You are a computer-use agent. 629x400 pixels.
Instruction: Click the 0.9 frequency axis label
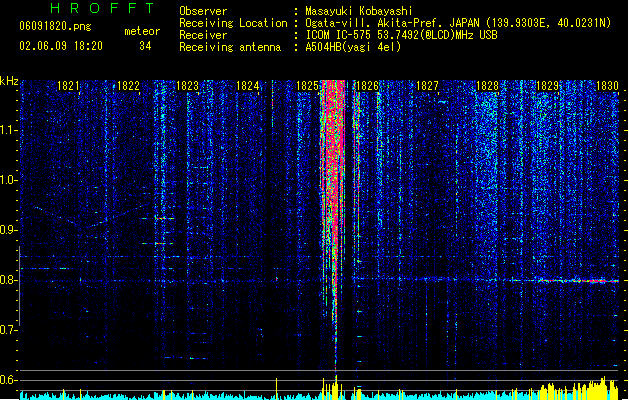click(x=9, y=230)
